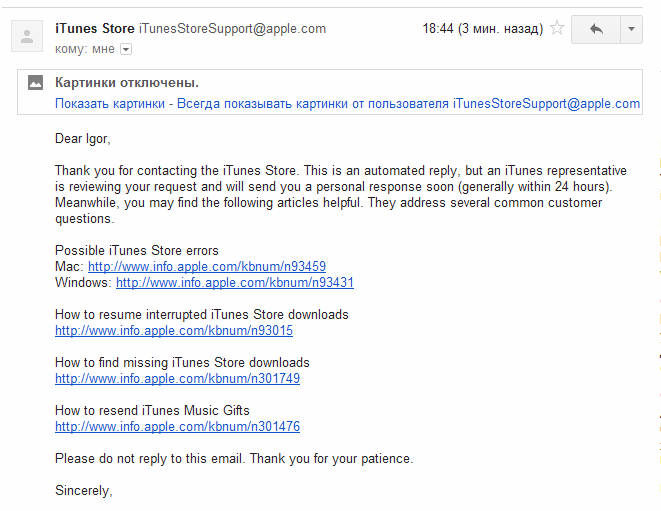Viewport: 661px width, 511px height.
Task: Click sender address iTunesStoreSupport@apple.com in header
Action: coord(232,28)
